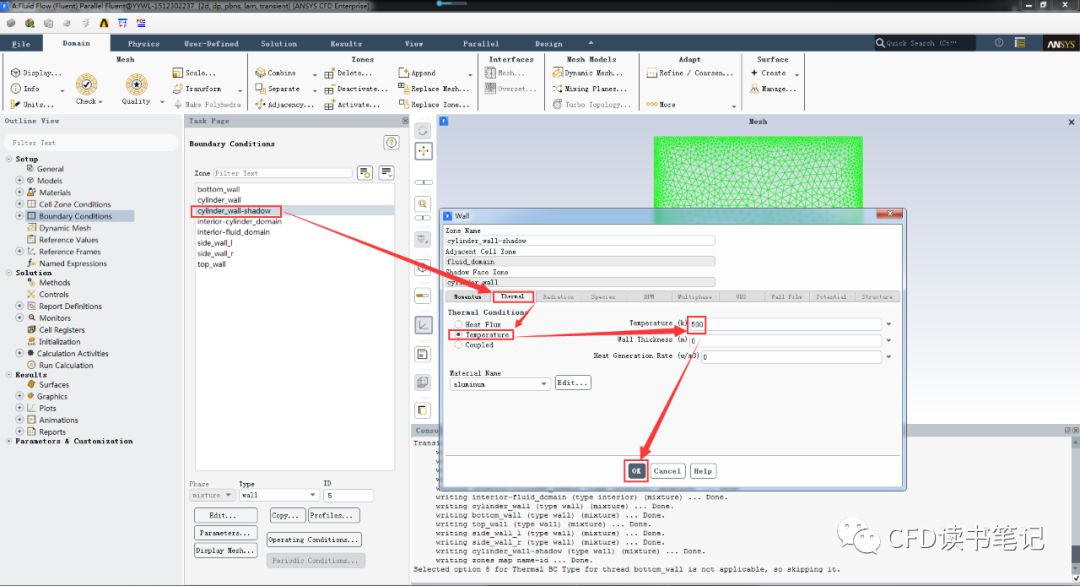The width and height of the screenshot is (1080, 586).
Task: Open the Results ribbon tab
Action: coord(346,43)
